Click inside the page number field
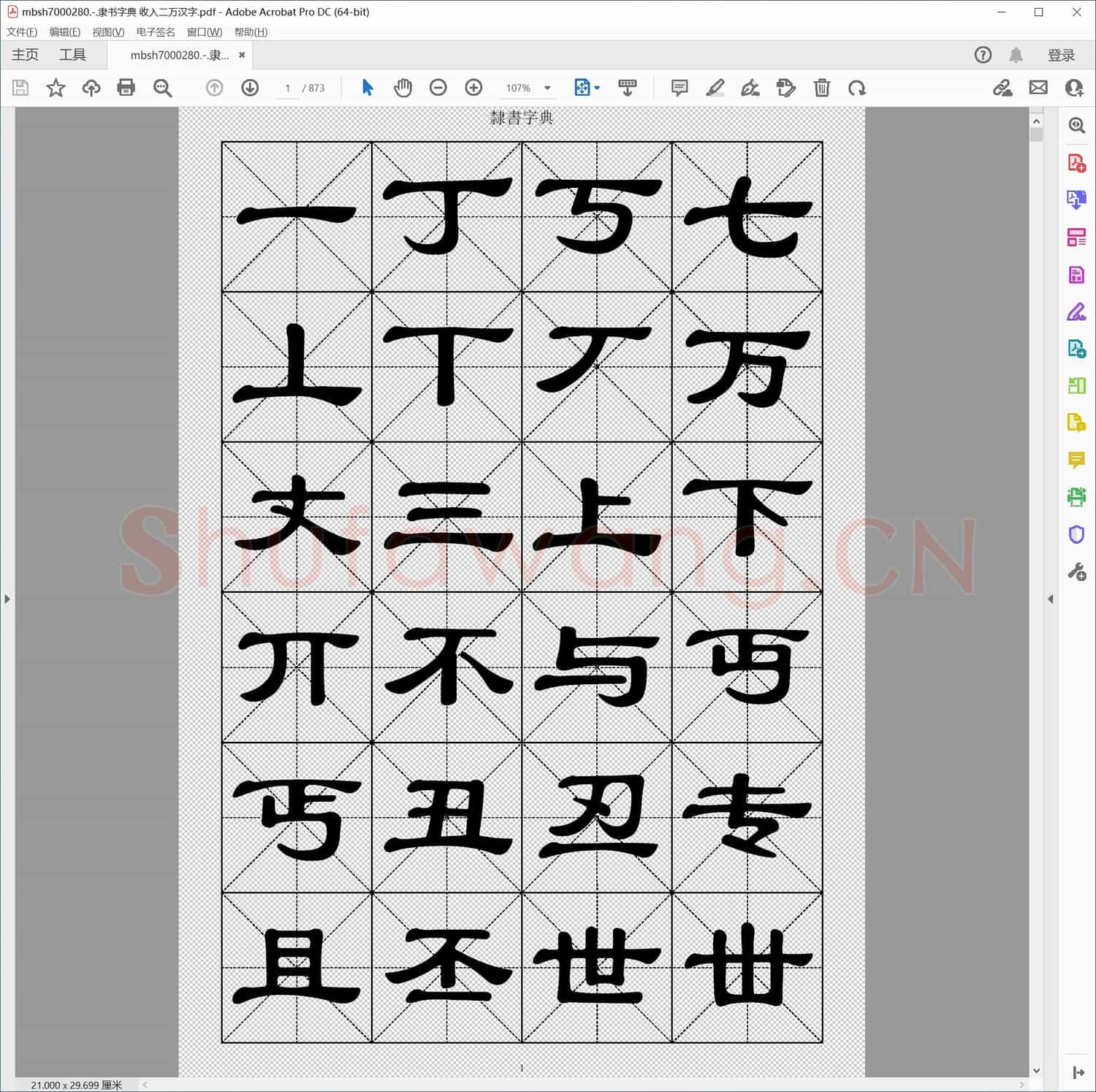 [287, 88]
